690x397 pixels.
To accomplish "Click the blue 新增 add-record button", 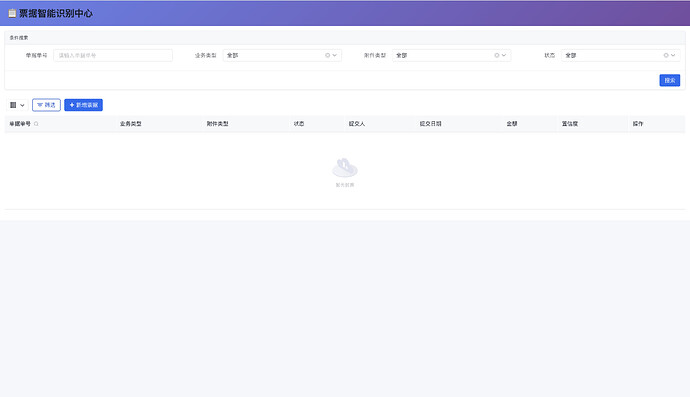I will click(84, 105).
